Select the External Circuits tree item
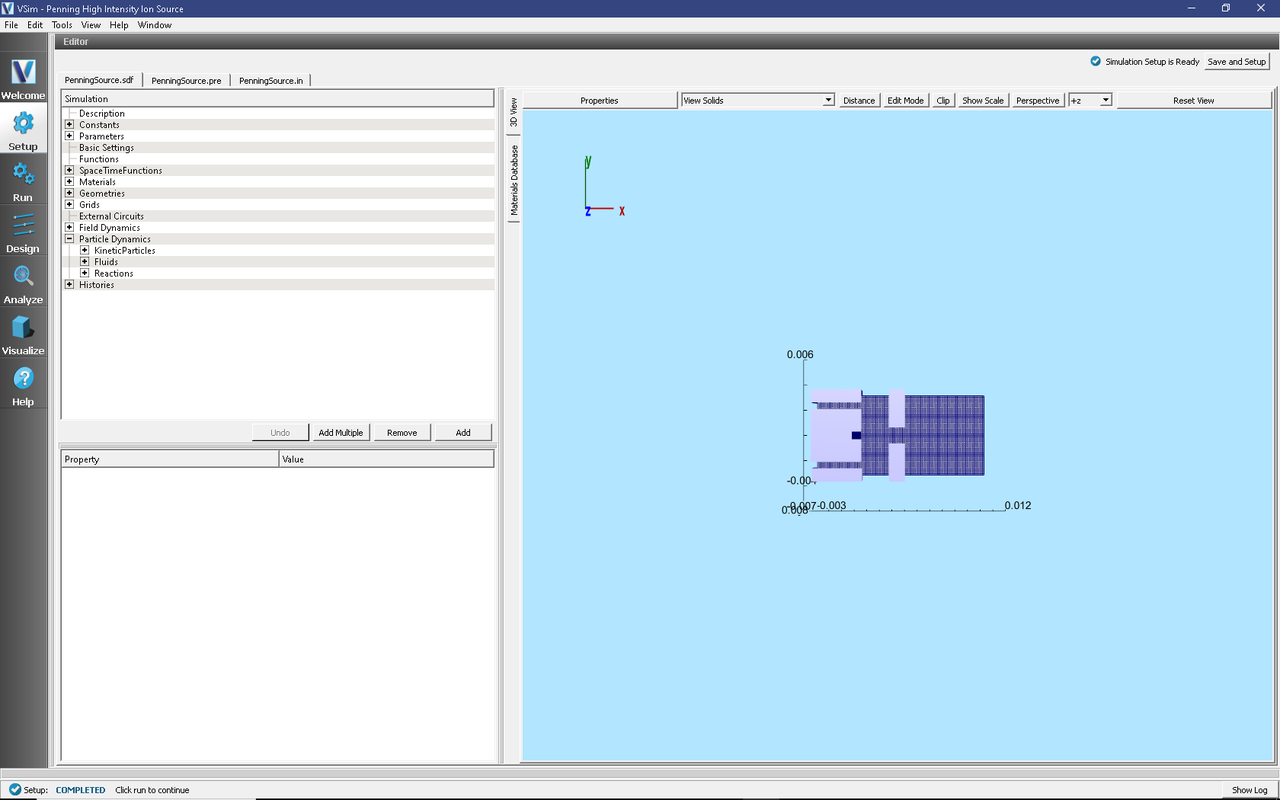Screen dimensions: 1280x800 pyautogui.click(x=112, y=216)
